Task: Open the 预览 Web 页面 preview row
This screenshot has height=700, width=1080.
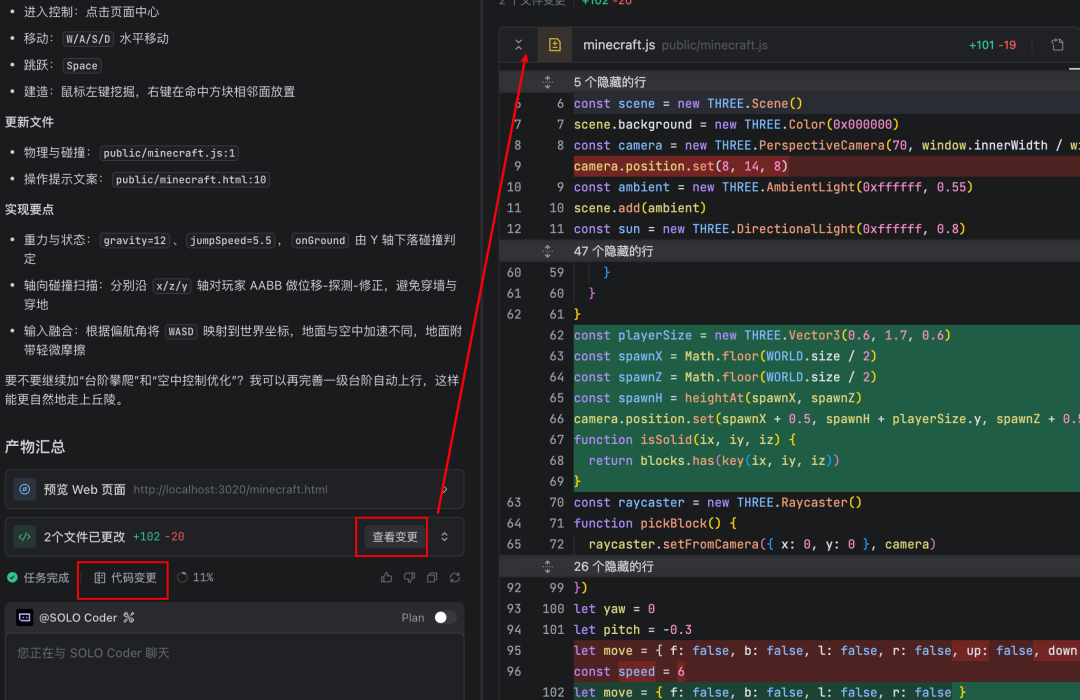Action: [x=234, y=489]
